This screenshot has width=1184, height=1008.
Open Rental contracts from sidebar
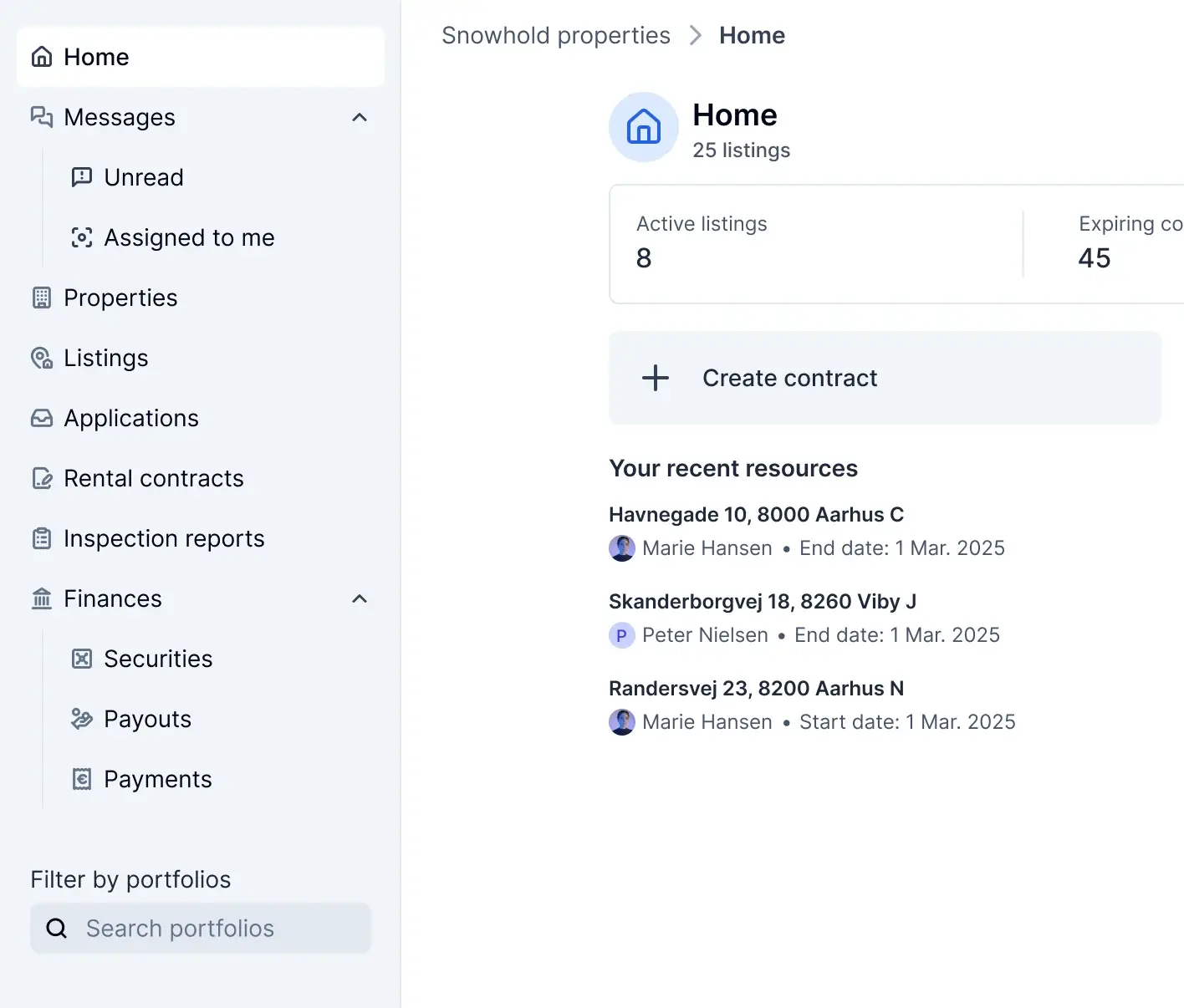pyautogui.click(x=154, y=478)
